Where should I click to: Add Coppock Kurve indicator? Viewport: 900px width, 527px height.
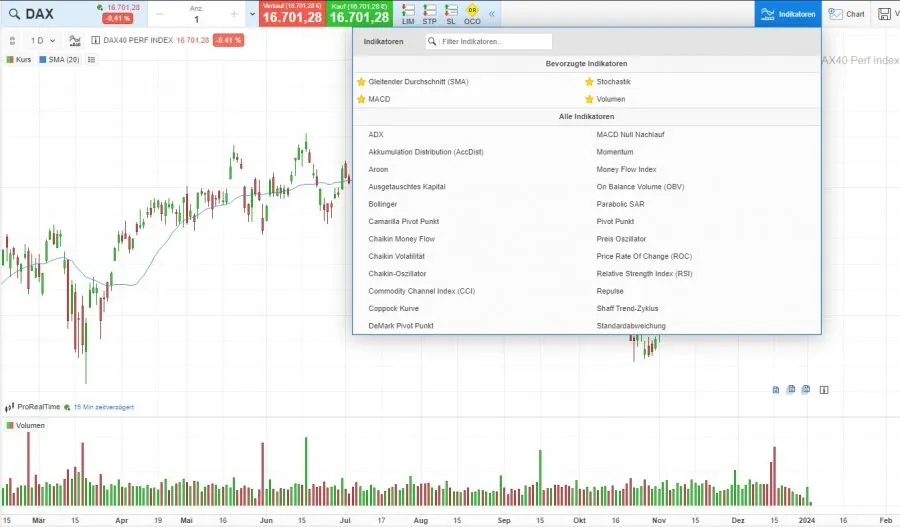click(x=394, y=308)
